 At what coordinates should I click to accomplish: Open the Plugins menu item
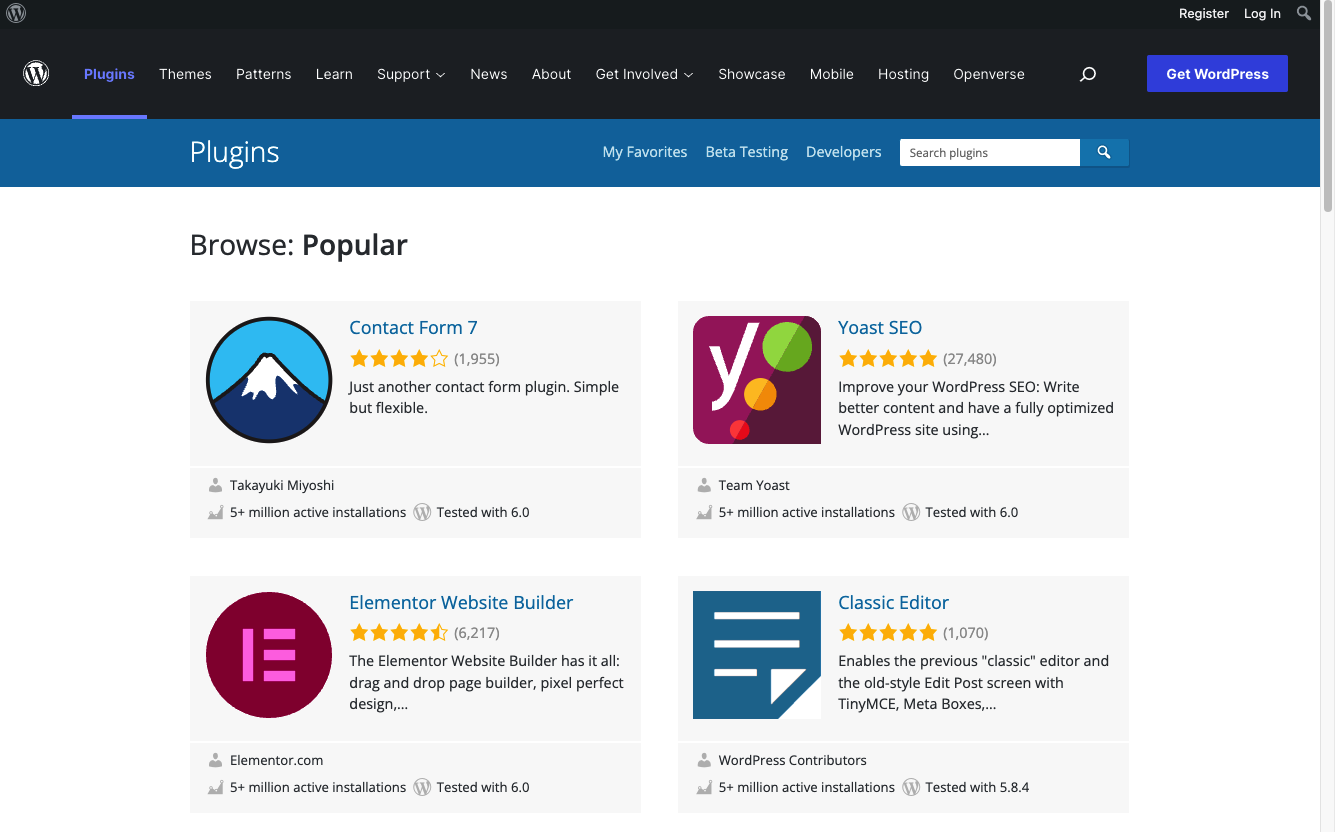click(x=109, y=74)
